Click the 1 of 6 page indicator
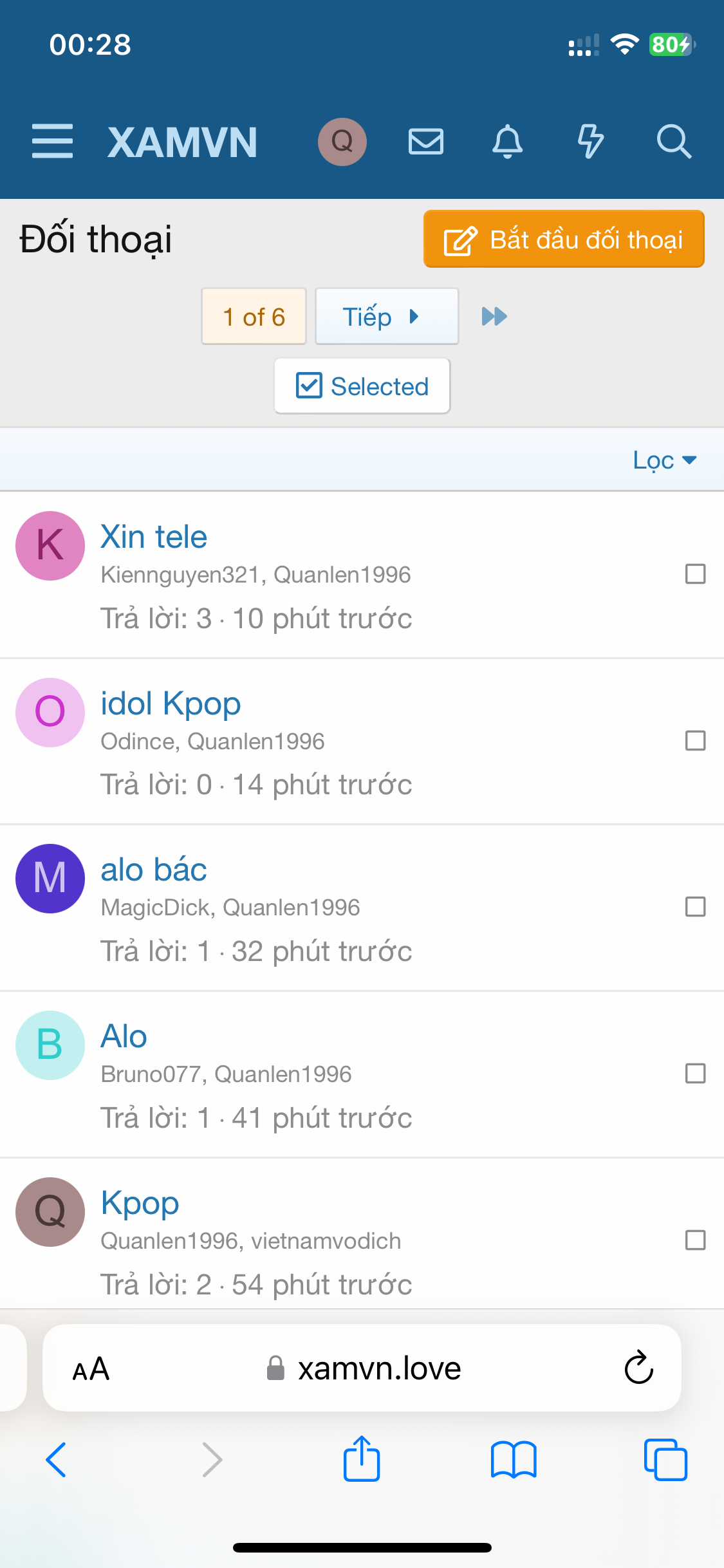The width and height of the screenshot is (724, 1568). pos(254,317)
